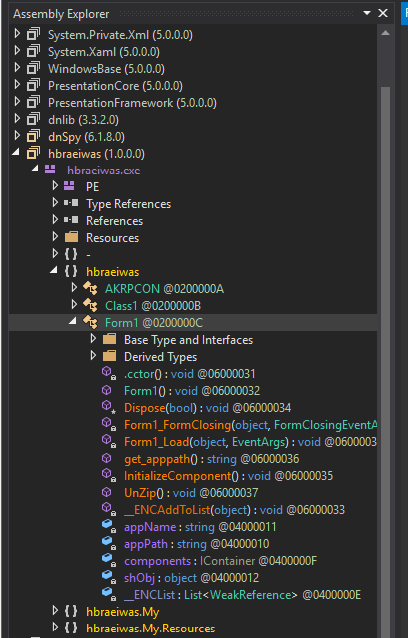Select appPath string field
The width and height of the screenshot is (408, 638).
(x=197, y=544)
